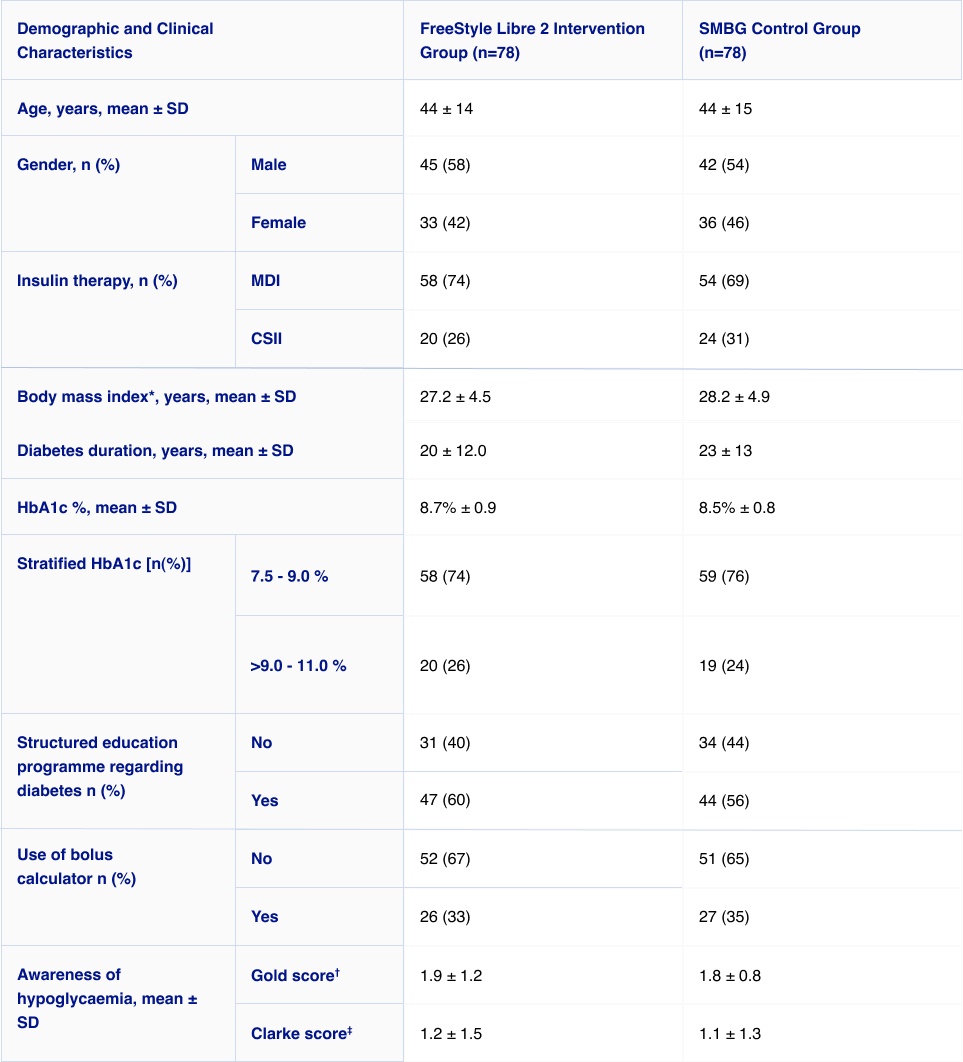The width and height of the screenshot is (963, 1062).
Task: Select the 'Use of bolus calculator' row label
Action: pos(77,866)
